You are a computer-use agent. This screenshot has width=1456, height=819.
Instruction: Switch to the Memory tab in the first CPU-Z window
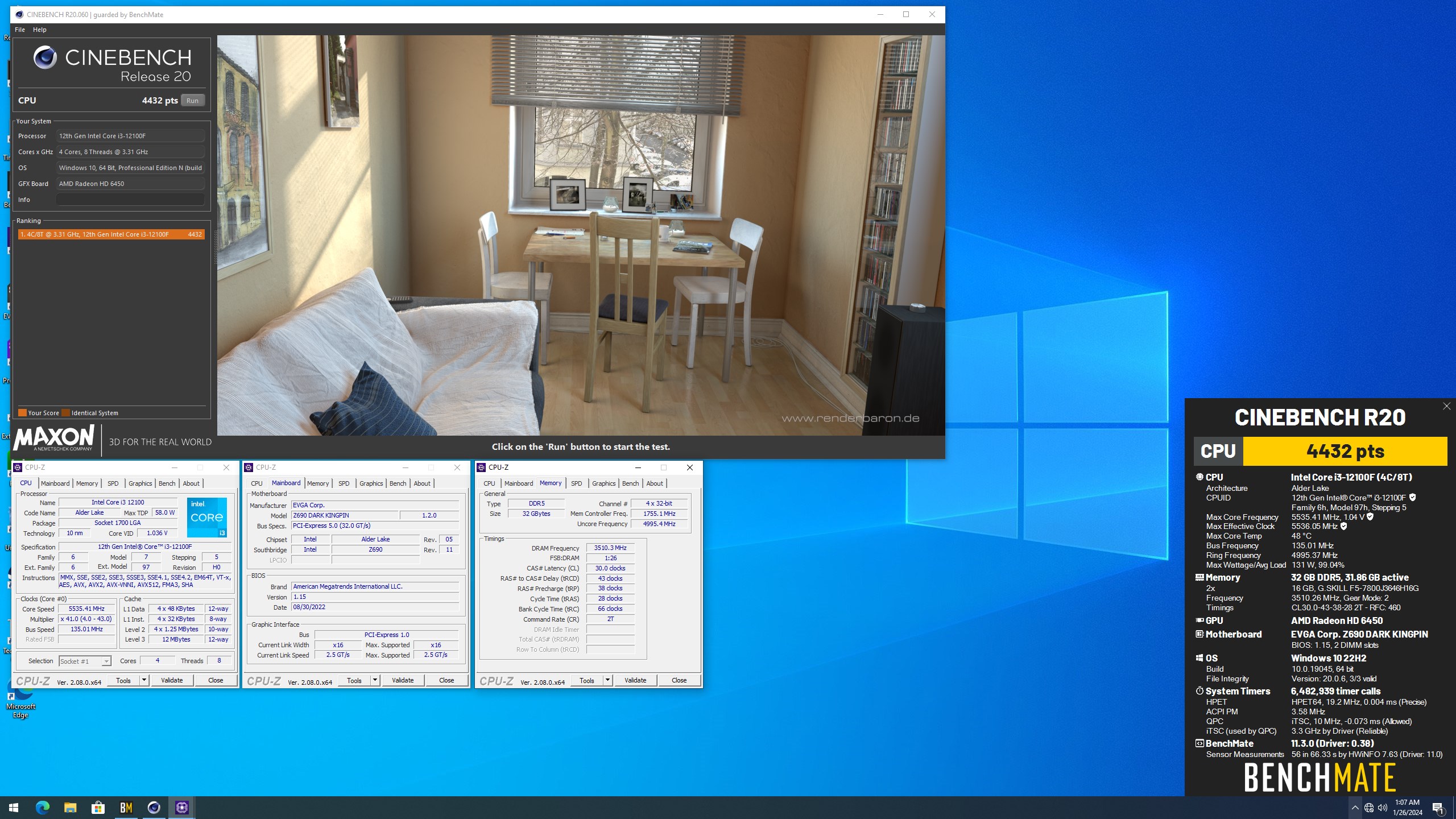(87, 483)
